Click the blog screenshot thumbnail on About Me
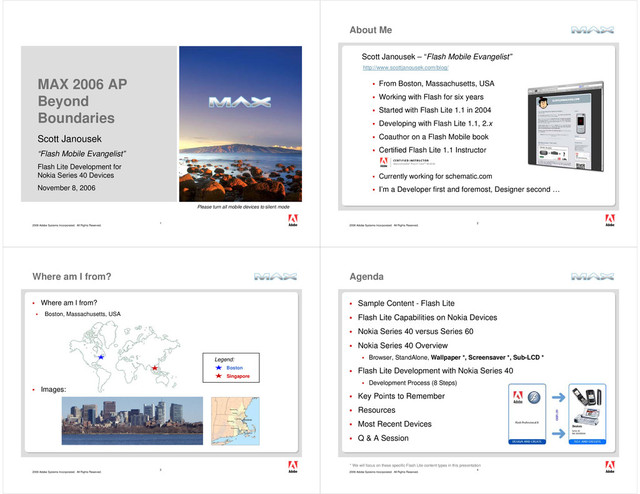This screenshot has width=640, height=494. [x=565, y=127]
